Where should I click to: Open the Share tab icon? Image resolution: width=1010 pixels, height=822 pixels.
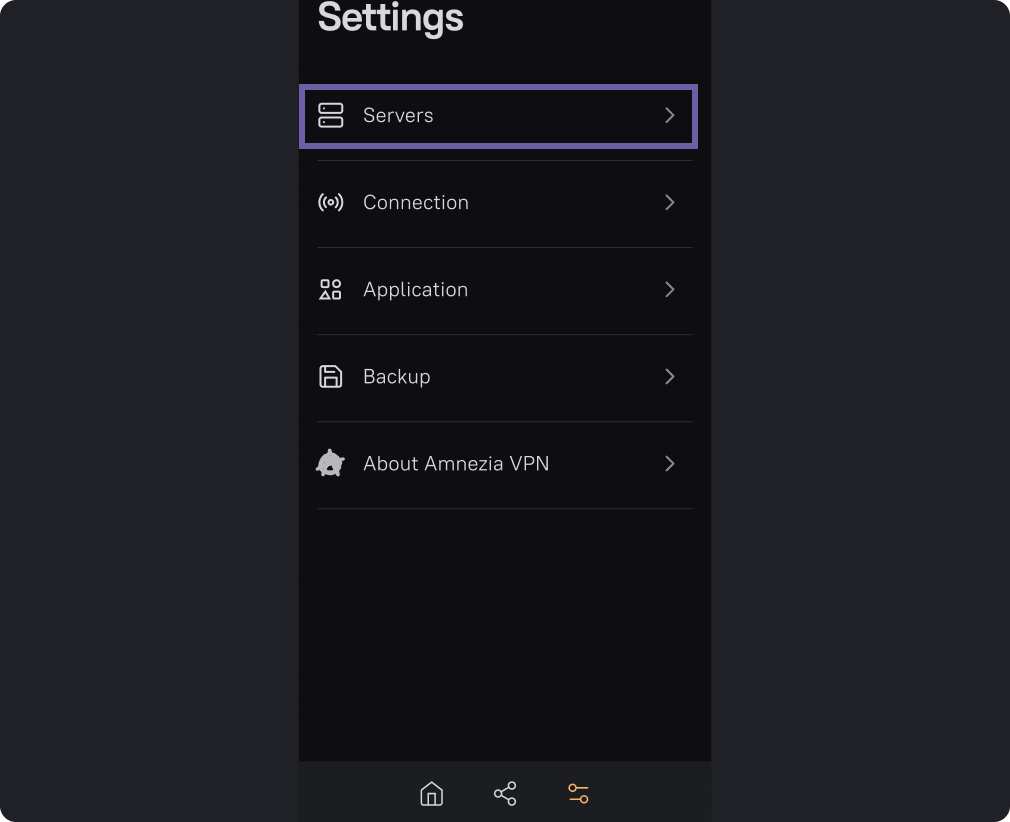click(505, 794)
